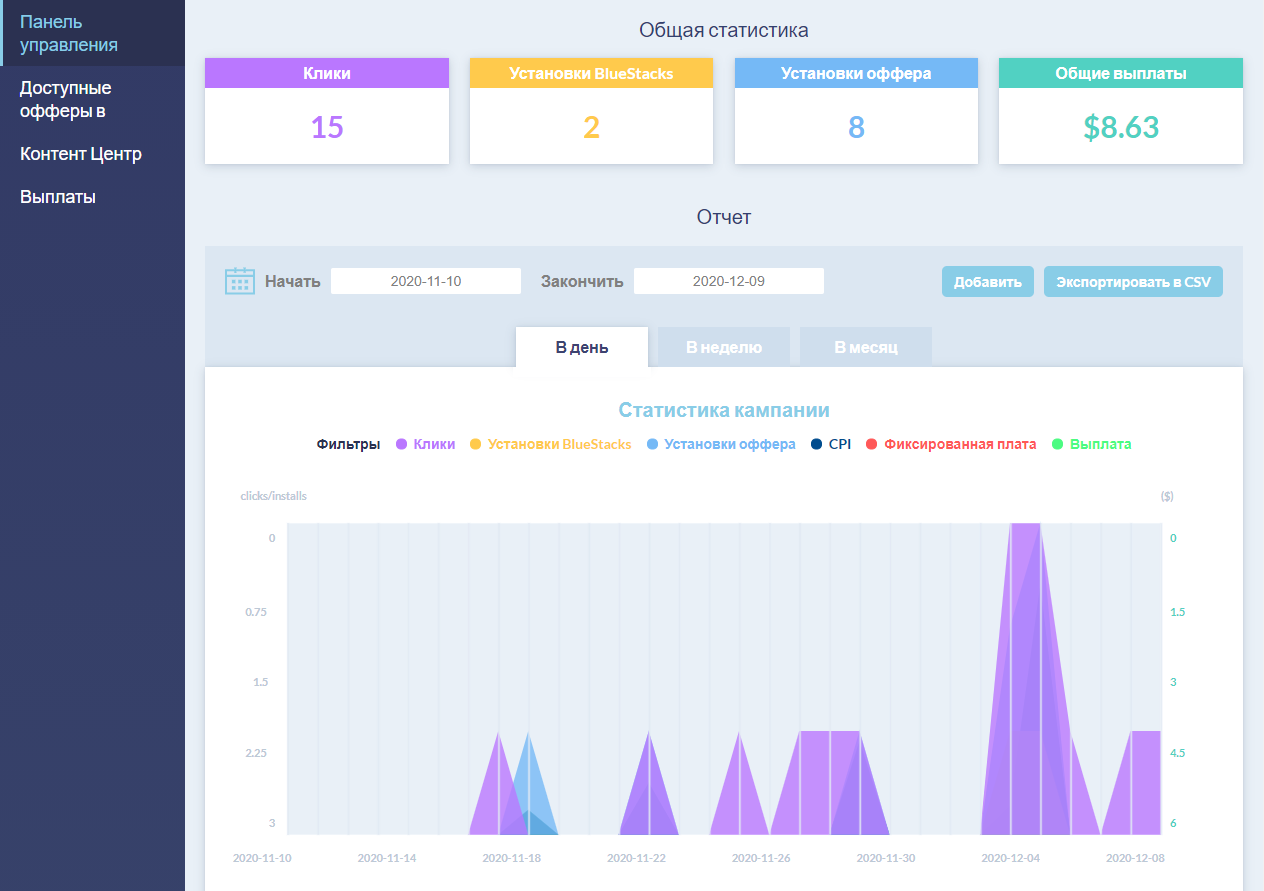Click the Общие выплаты stat card
Screen dimensions: 1264x891
click(1121, 111)
